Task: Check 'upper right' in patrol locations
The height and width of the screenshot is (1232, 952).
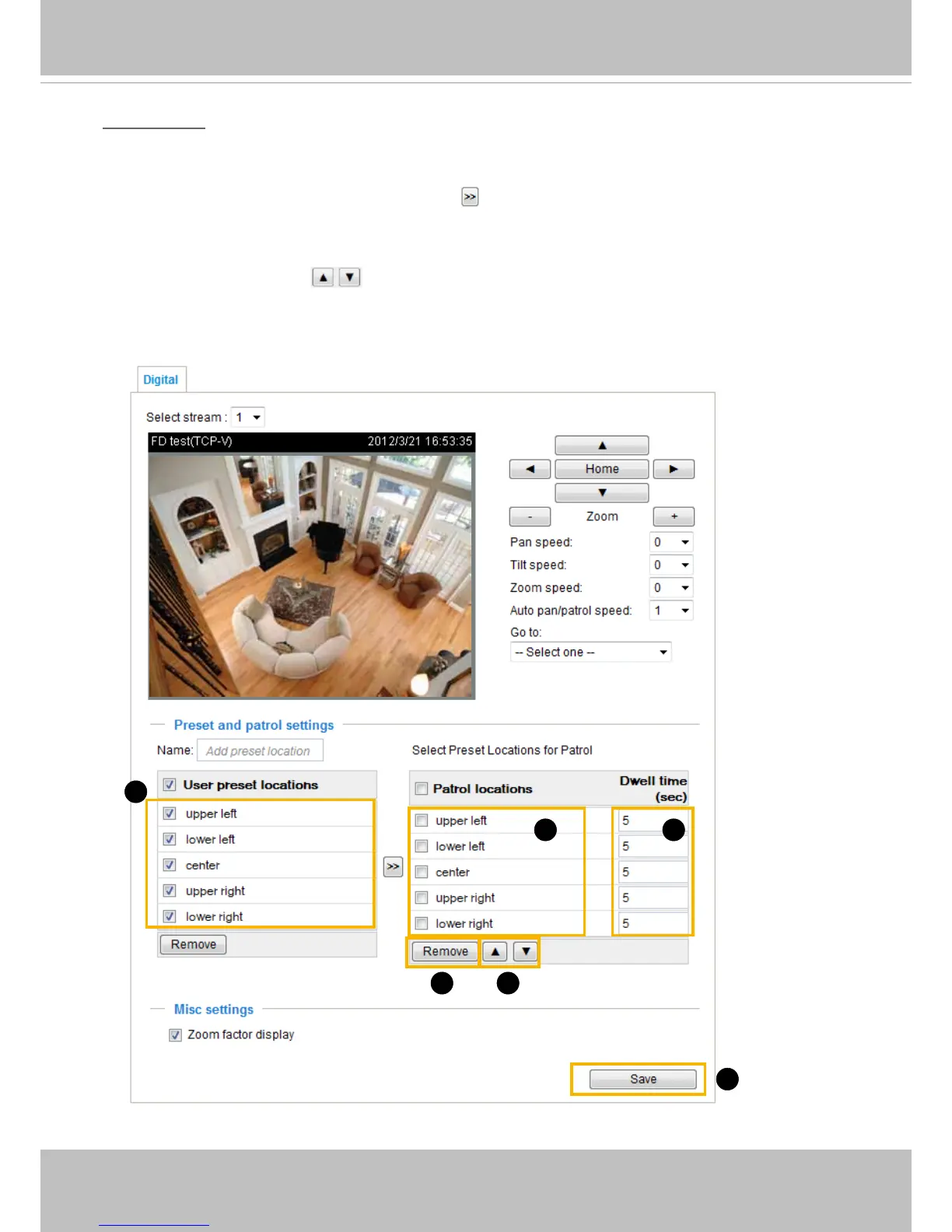Action: point(422,898)
